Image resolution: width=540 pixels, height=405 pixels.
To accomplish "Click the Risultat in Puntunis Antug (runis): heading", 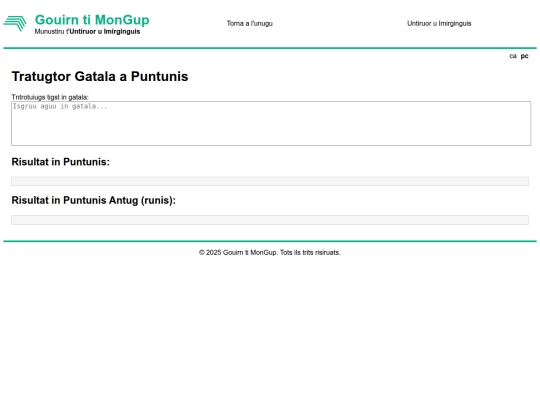I will (x=94, y=200).
